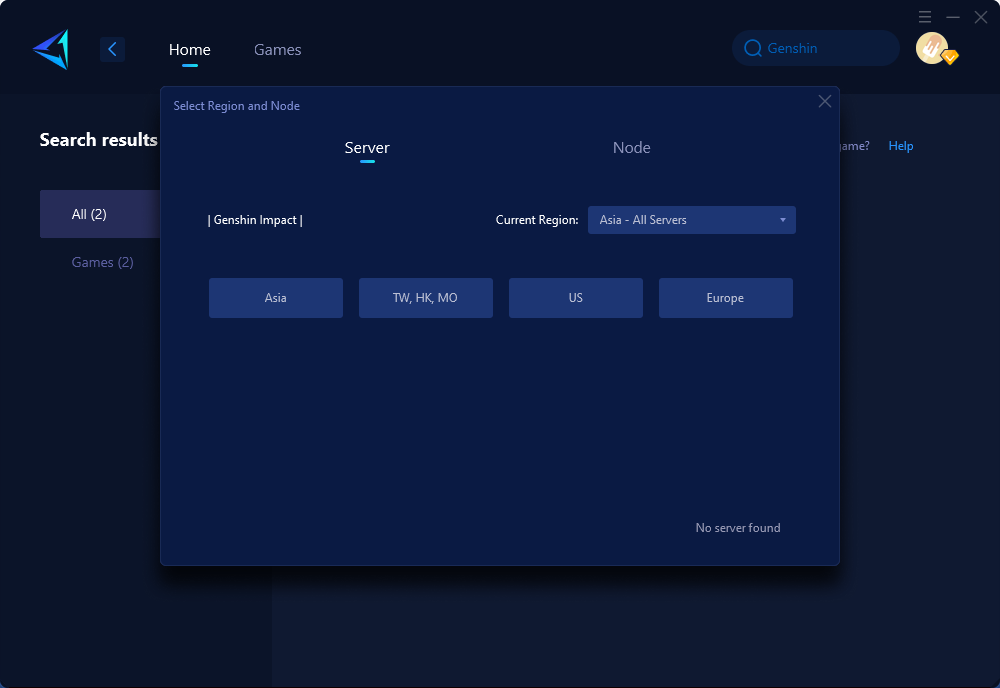Click the search magnifier icon
The width and height of the screenshot is (1000, 688).
[753, 48]
